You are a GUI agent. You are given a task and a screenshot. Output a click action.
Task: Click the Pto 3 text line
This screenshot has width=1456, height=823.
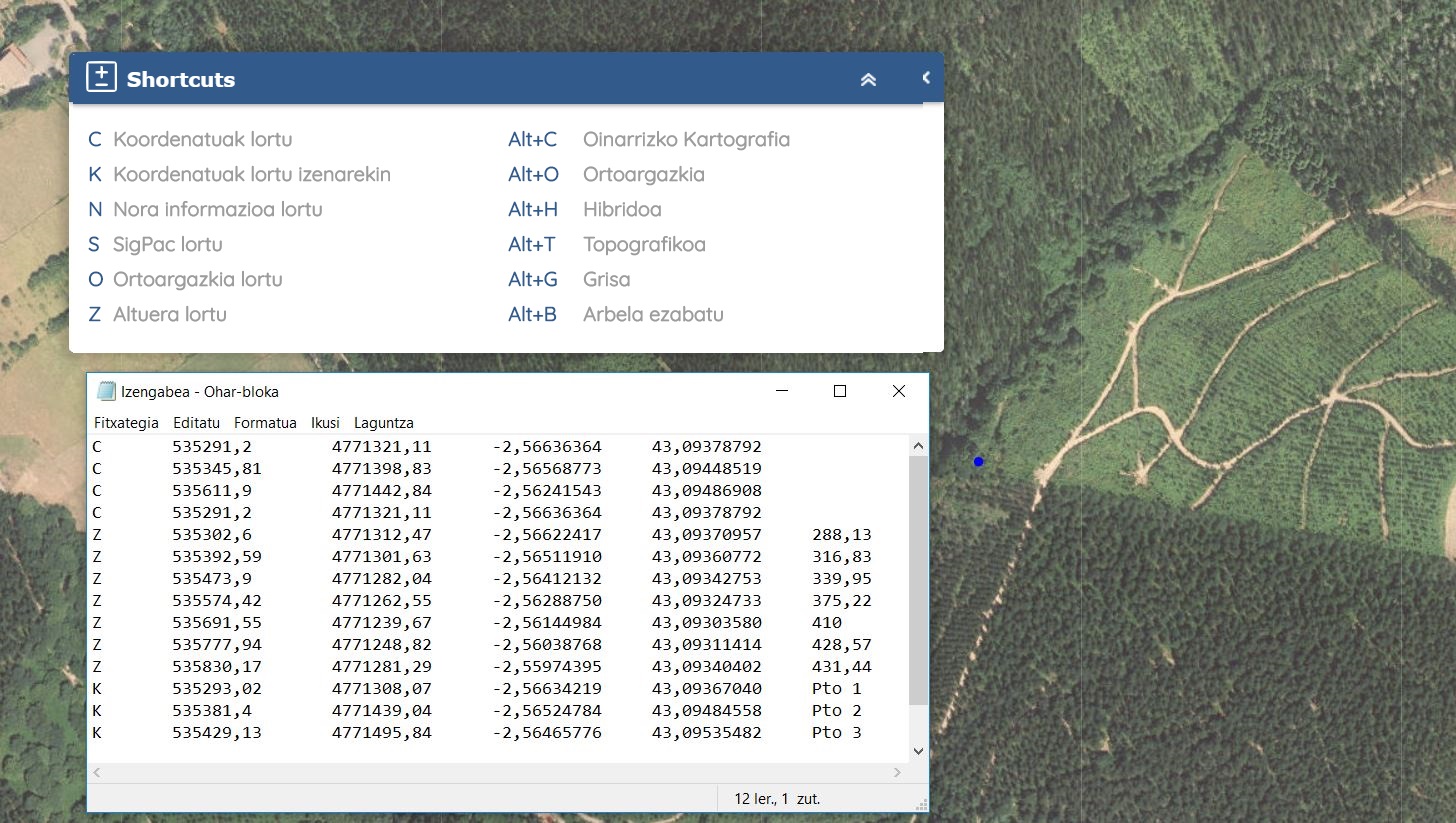click(x=836, y=733)
